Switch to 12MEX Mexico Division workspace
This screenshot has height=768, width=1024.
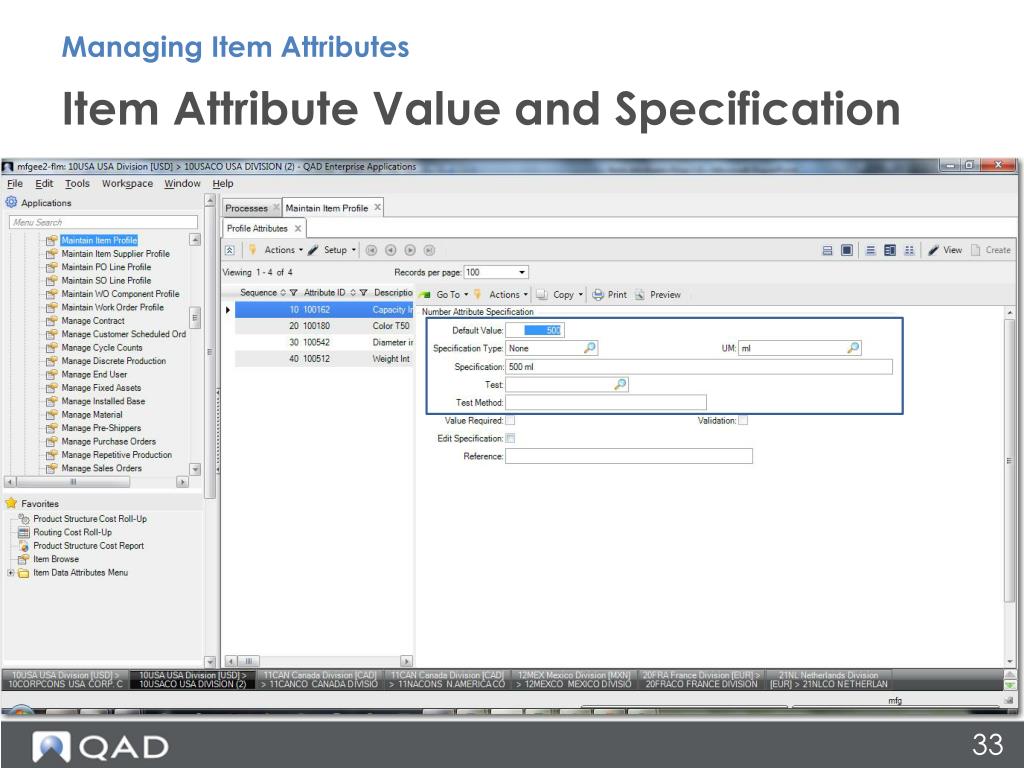click(x=574, y=679)
